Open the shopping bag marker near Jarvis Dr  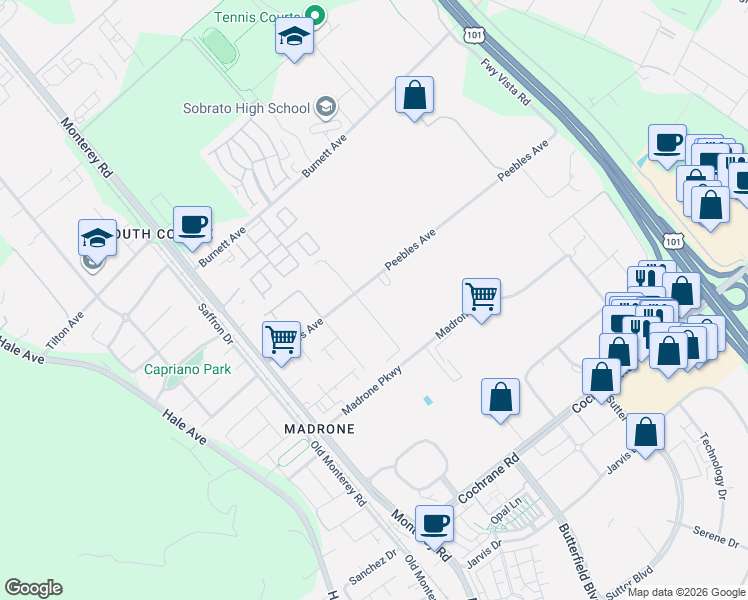click(645, 434)
